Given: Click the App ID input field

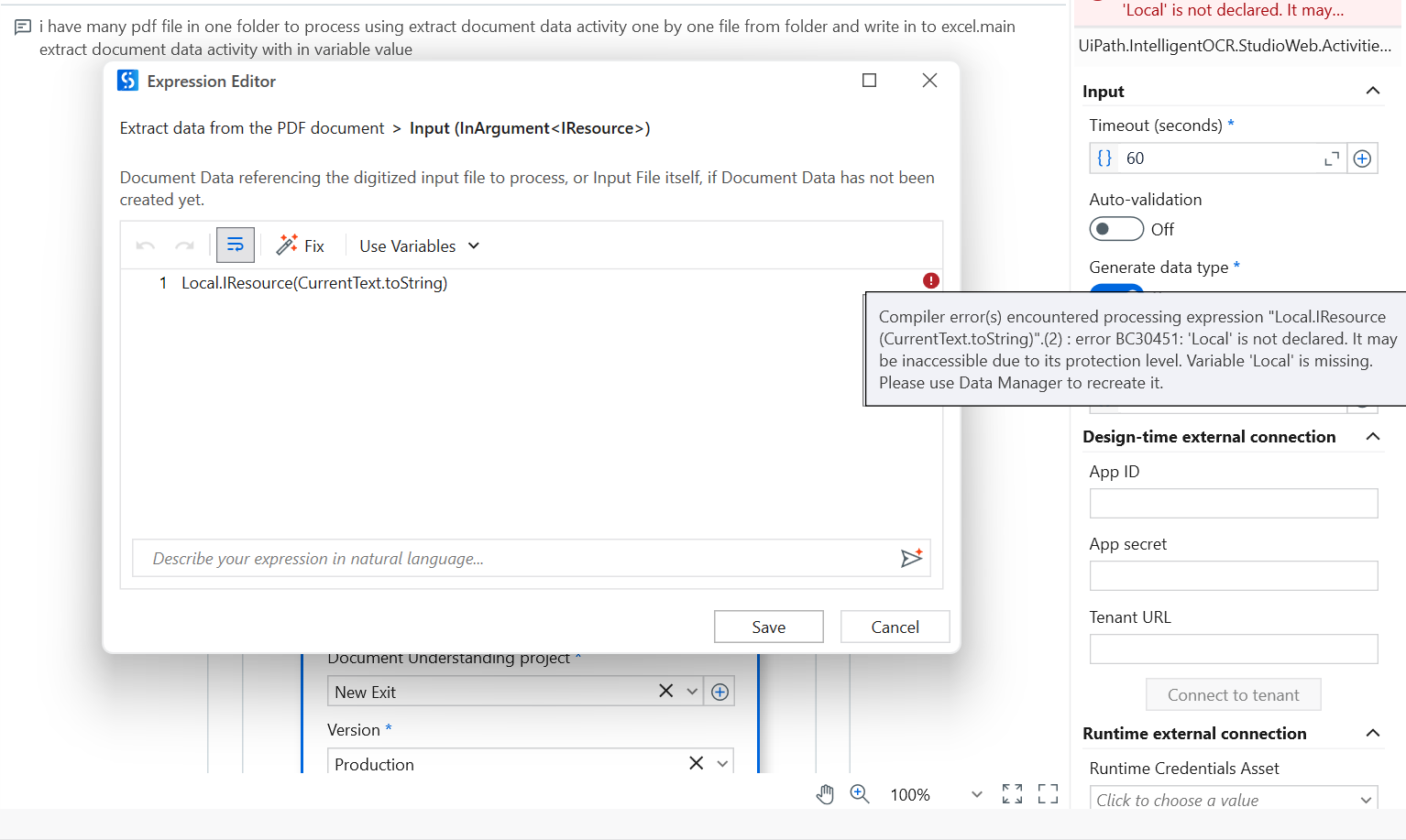Looking at the screenshot, I should (x=1234, y=503).
